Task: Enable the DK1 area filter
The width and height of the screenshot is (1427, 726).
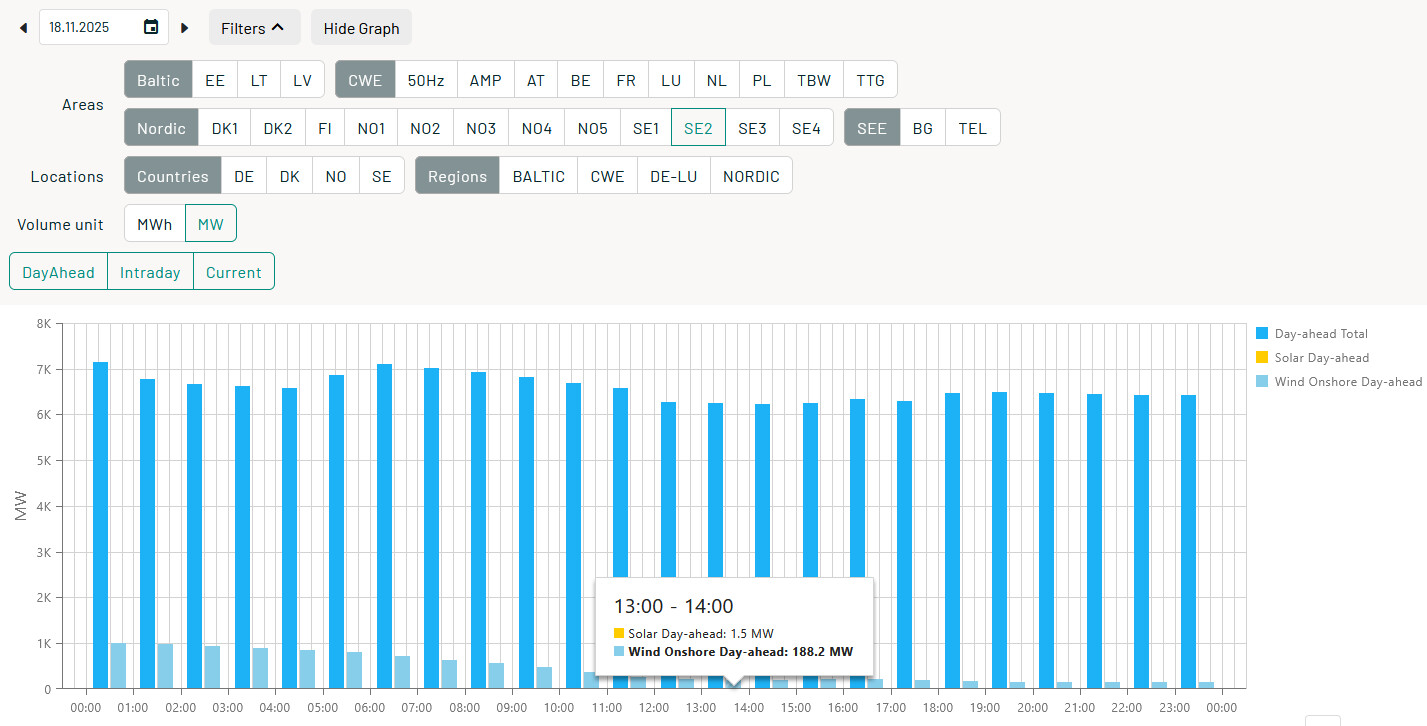Action: pyautogui.click(x=225, y=128)
